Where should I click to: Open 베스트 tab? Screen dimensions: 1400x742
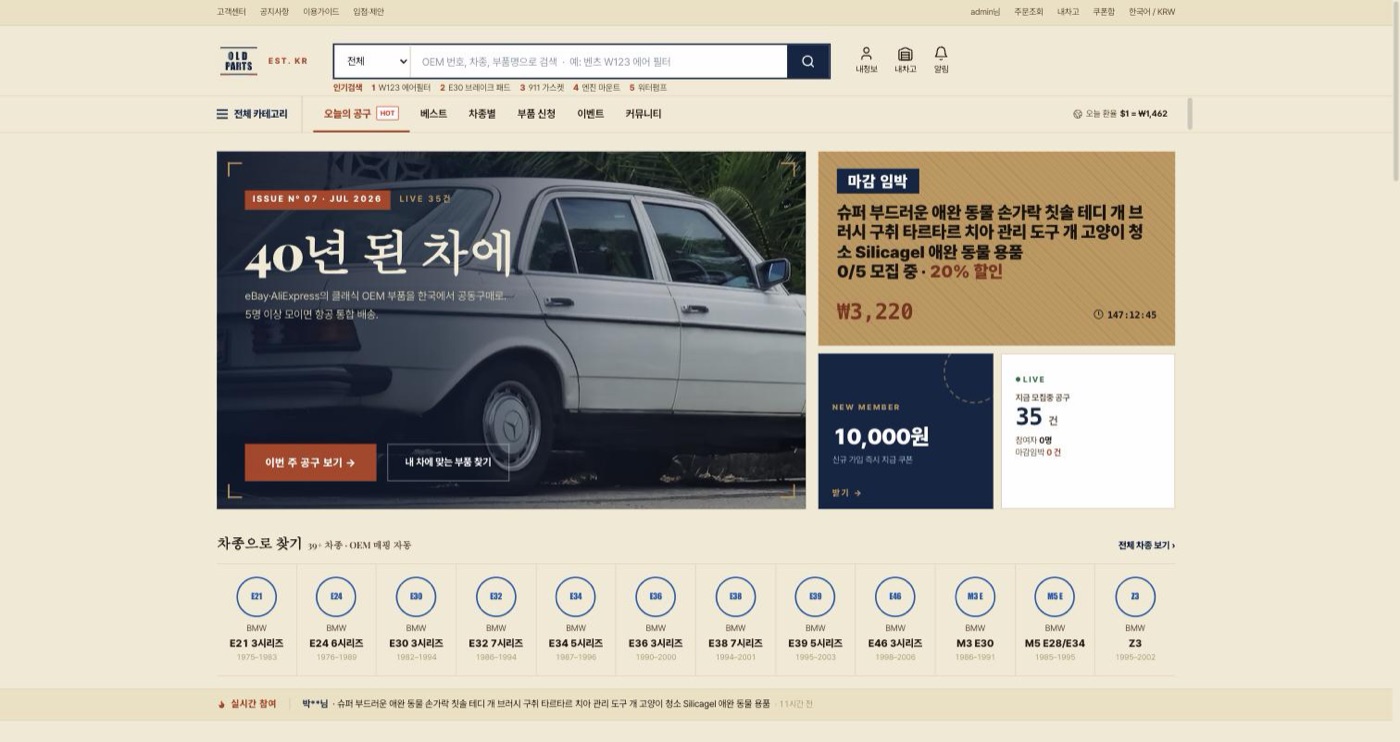(x=434, y=114)
